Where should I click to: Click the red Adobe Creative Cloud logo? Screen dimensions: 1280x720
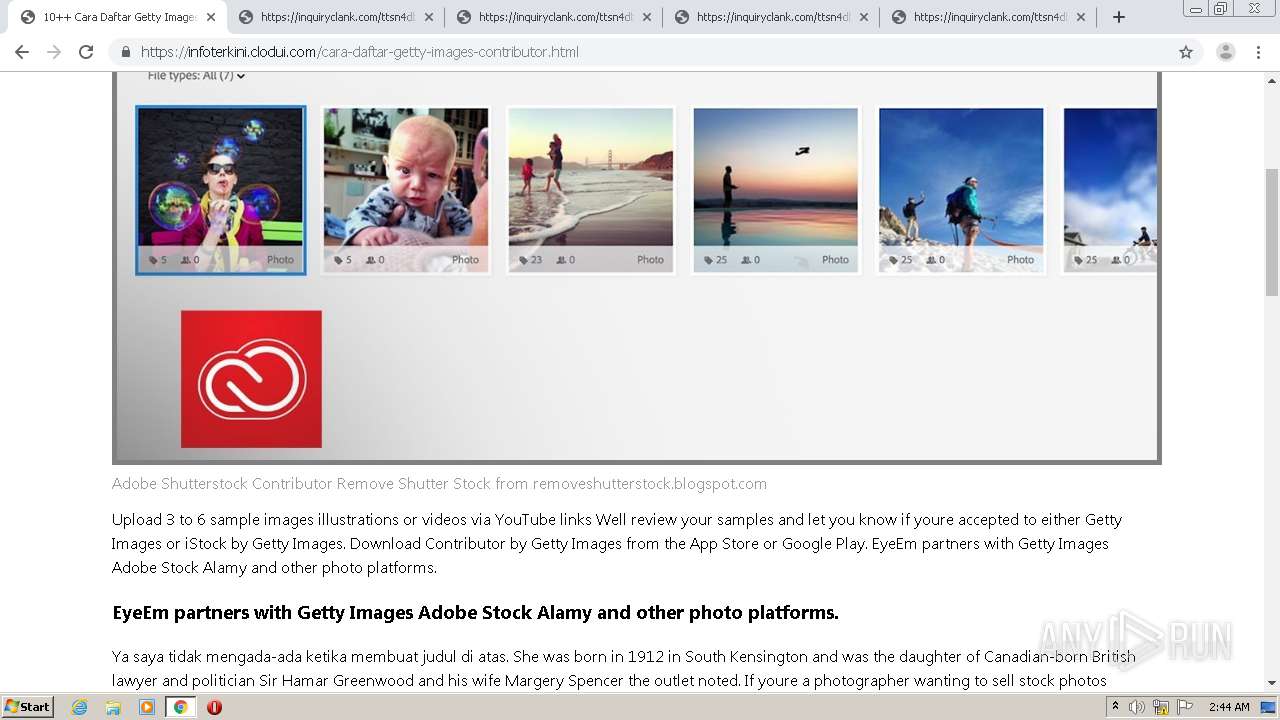tap(251, 379)
